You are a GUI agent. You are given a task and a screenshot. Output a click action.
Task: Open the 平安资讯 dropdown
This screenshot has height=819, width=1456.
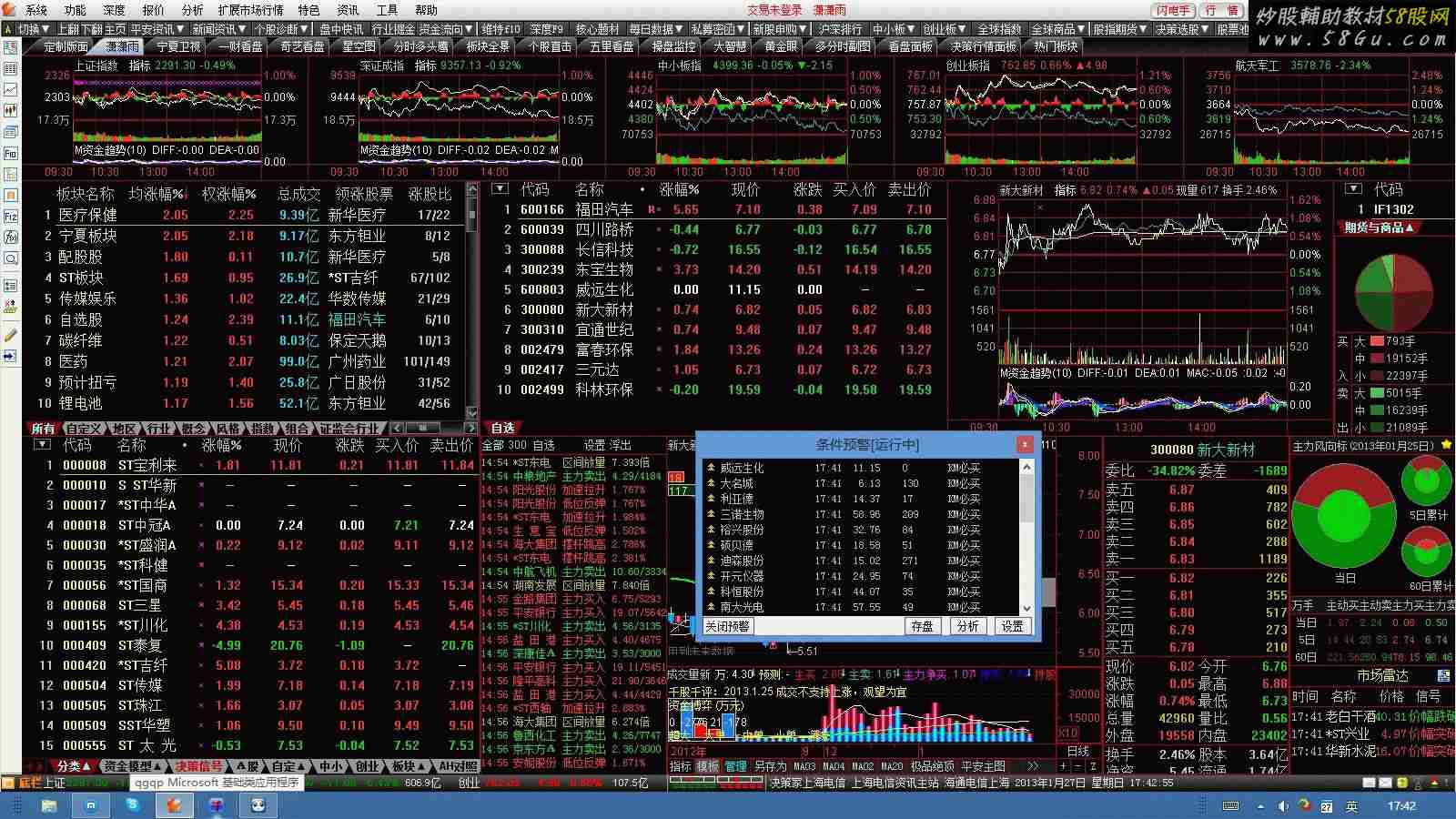coord(157,29)
